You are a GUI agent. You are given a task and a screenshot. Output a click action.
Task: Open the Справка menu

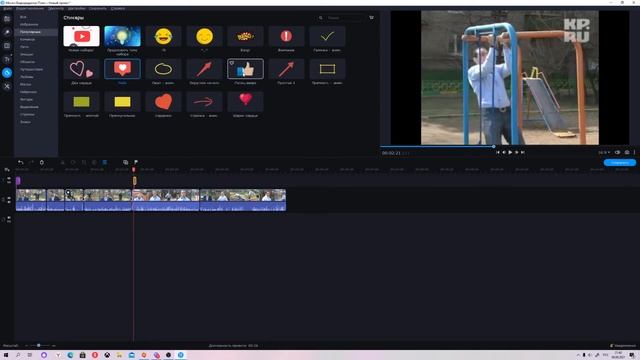[118, 8]
